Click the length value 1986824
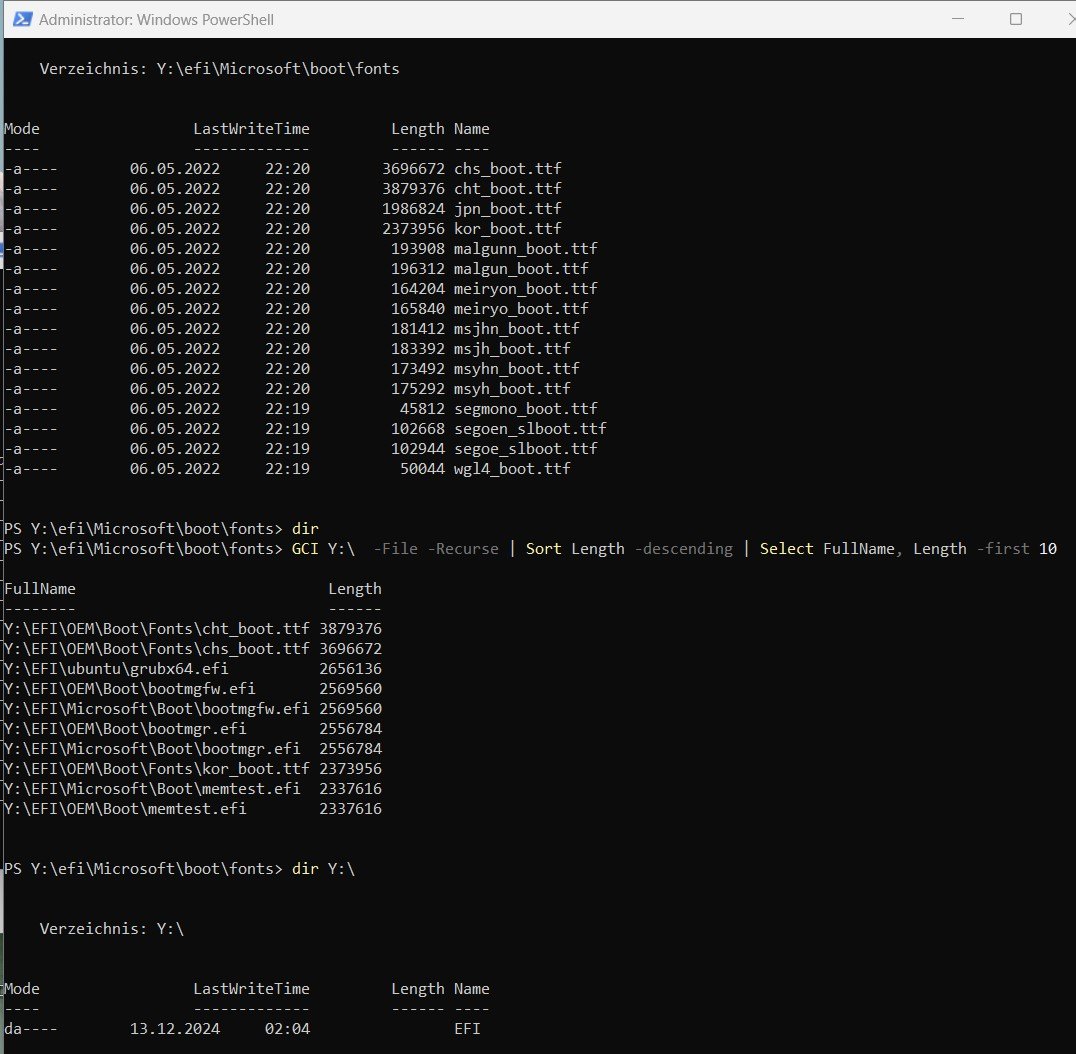 point(413,209)
